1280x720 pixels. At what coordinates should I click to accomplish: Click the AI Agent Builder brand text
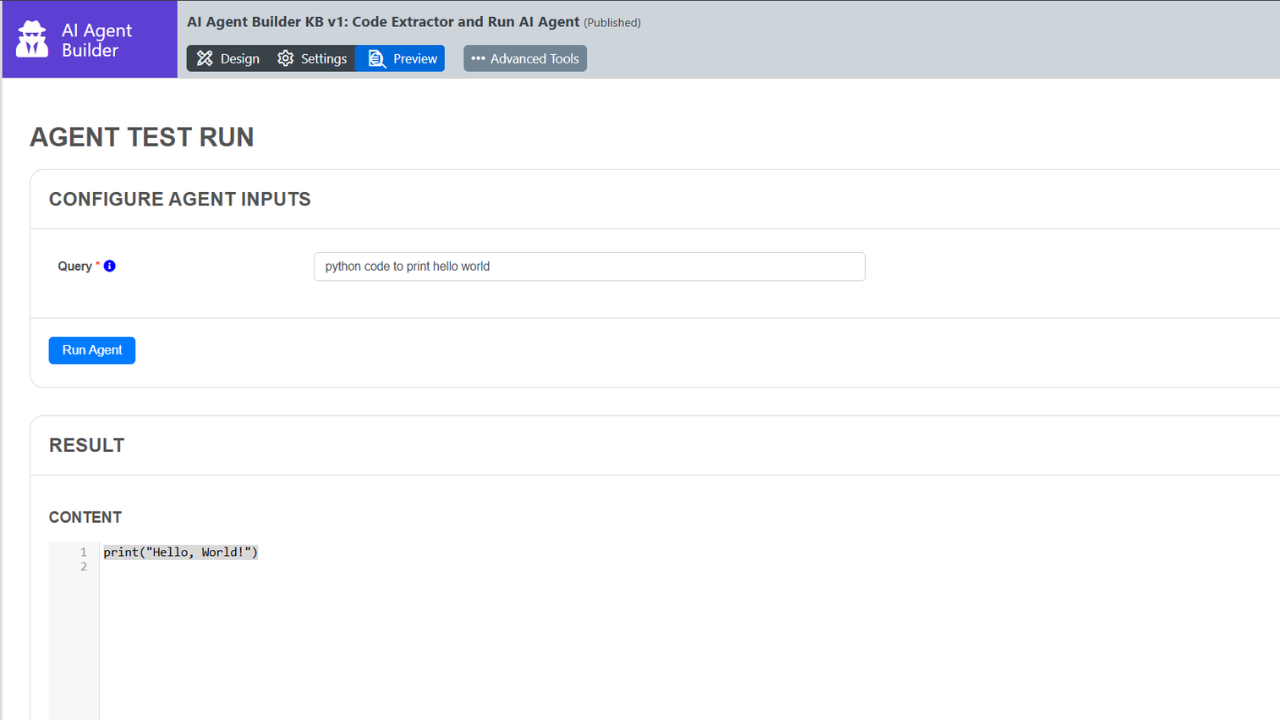(x=96, y=40)
